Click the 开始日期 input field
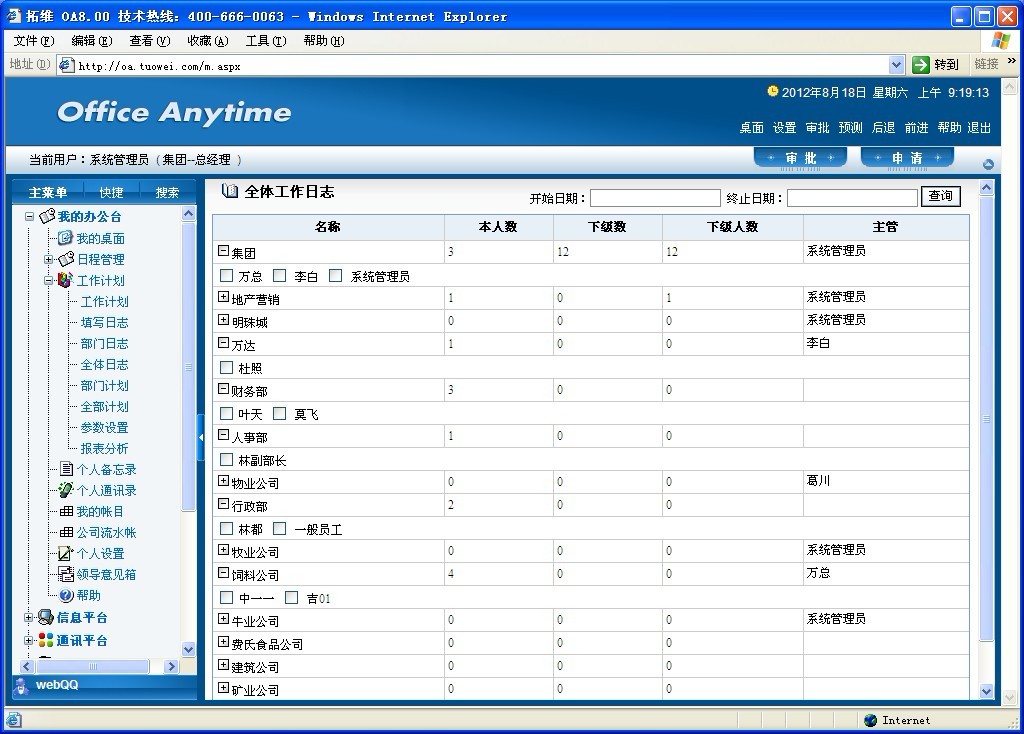1024x734 pixels. (654, 198)
